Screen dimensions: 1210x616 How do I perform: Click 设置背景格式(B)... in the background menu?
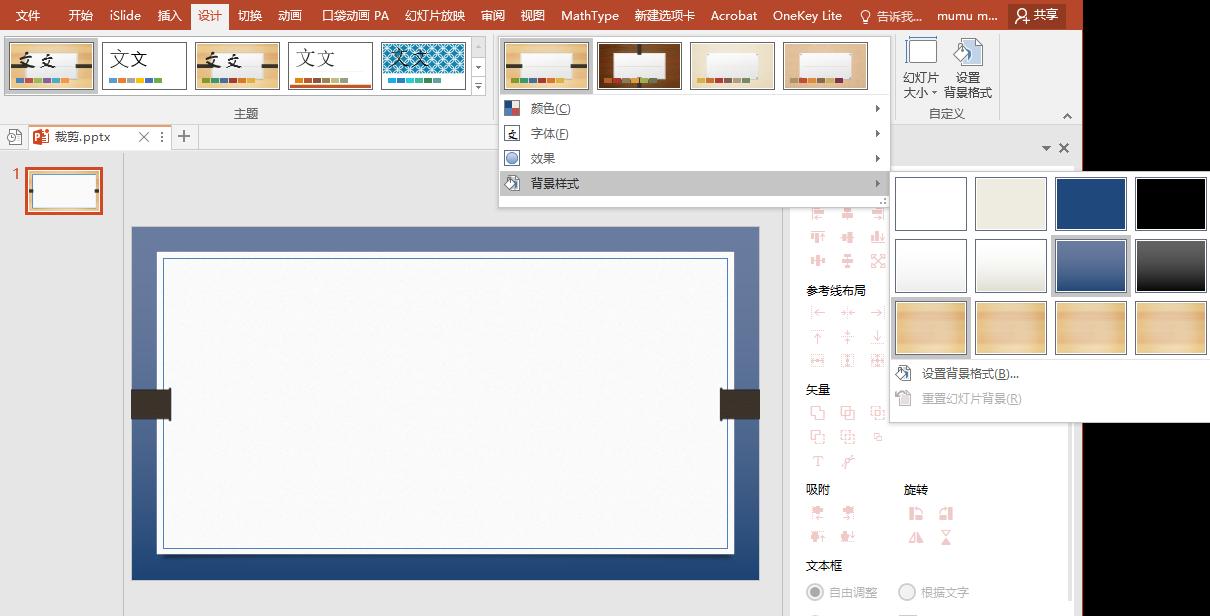click(969, 374)
